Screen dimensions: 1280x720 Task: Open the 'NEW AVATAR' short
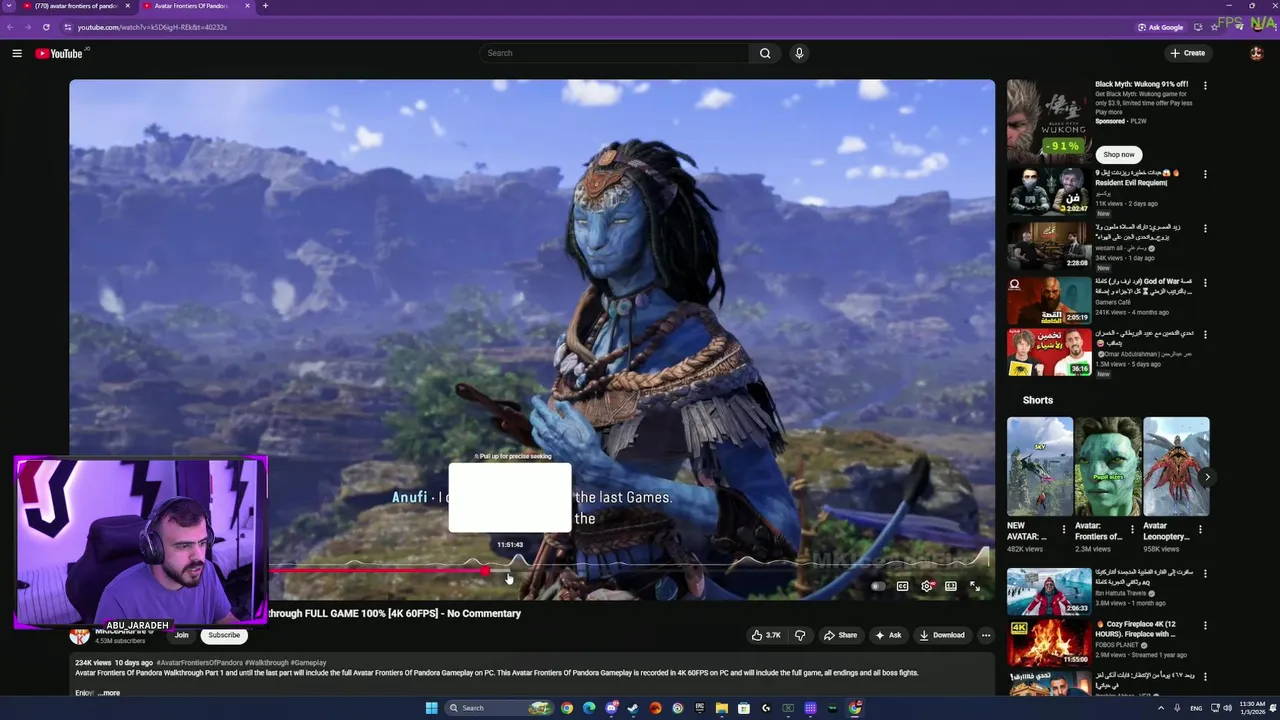(1040, 466)
